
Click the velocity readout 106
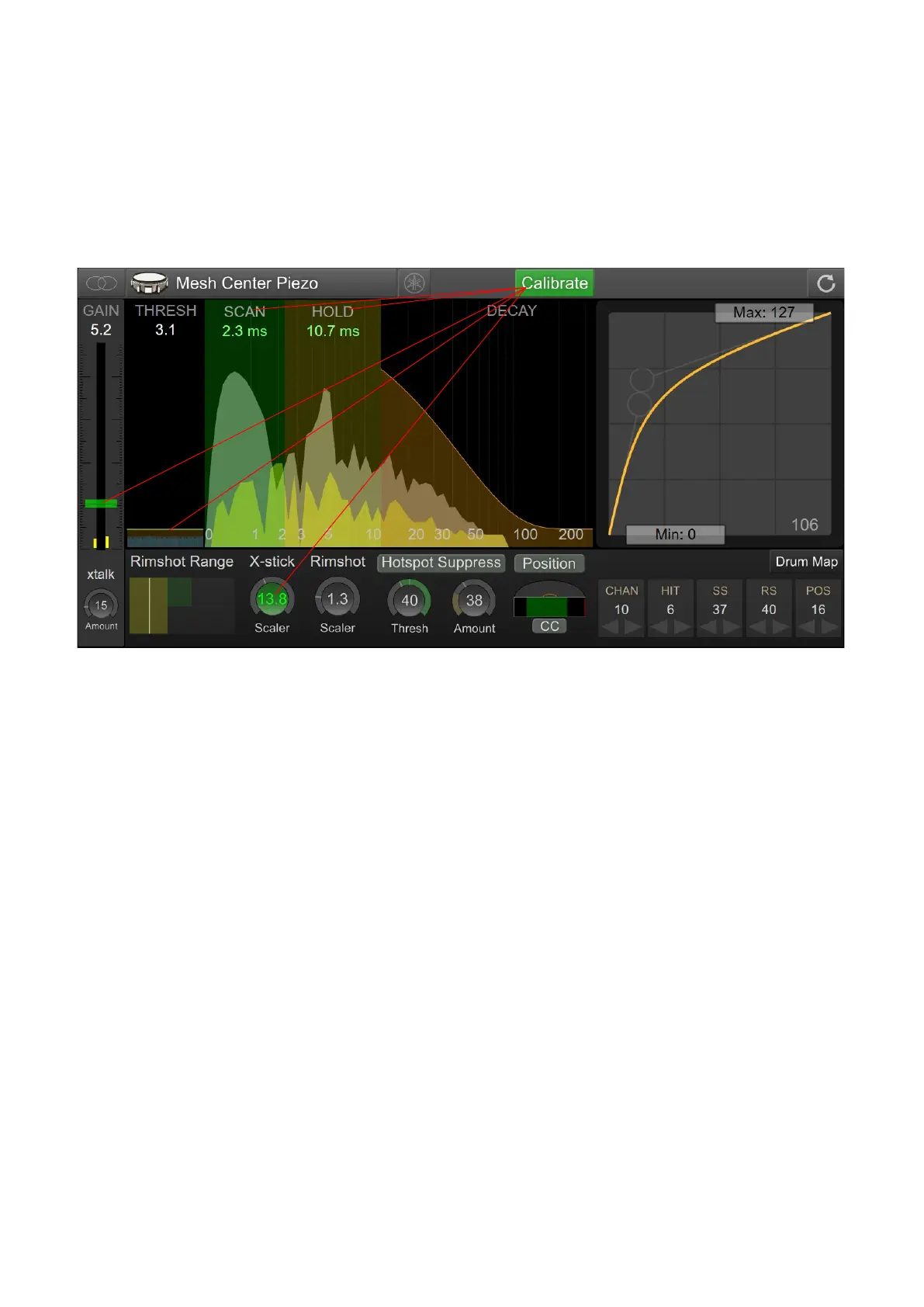(805, 525)
